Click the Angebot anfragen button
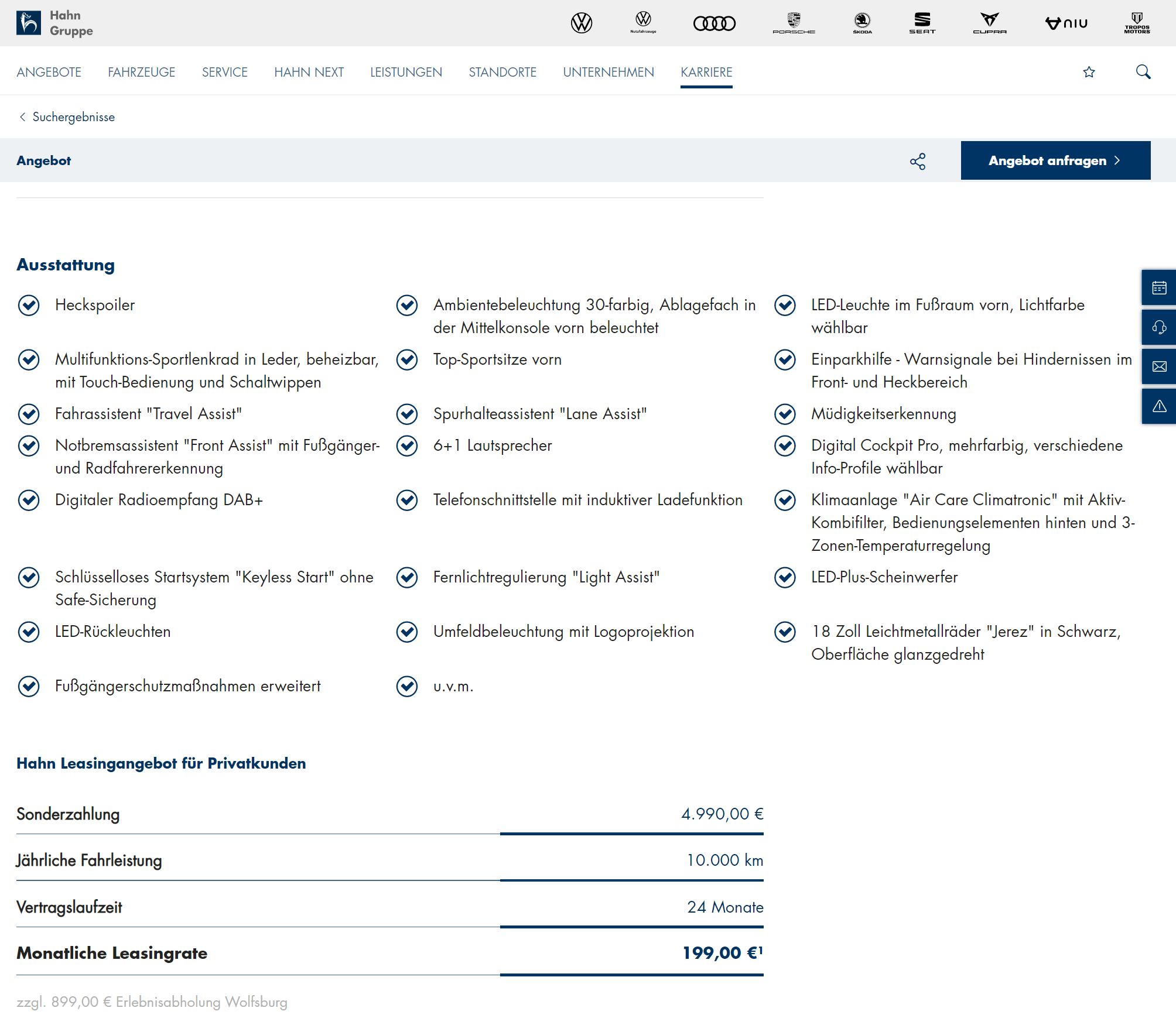This screenshot has width=1176, height=1025. click(1055, 160)
